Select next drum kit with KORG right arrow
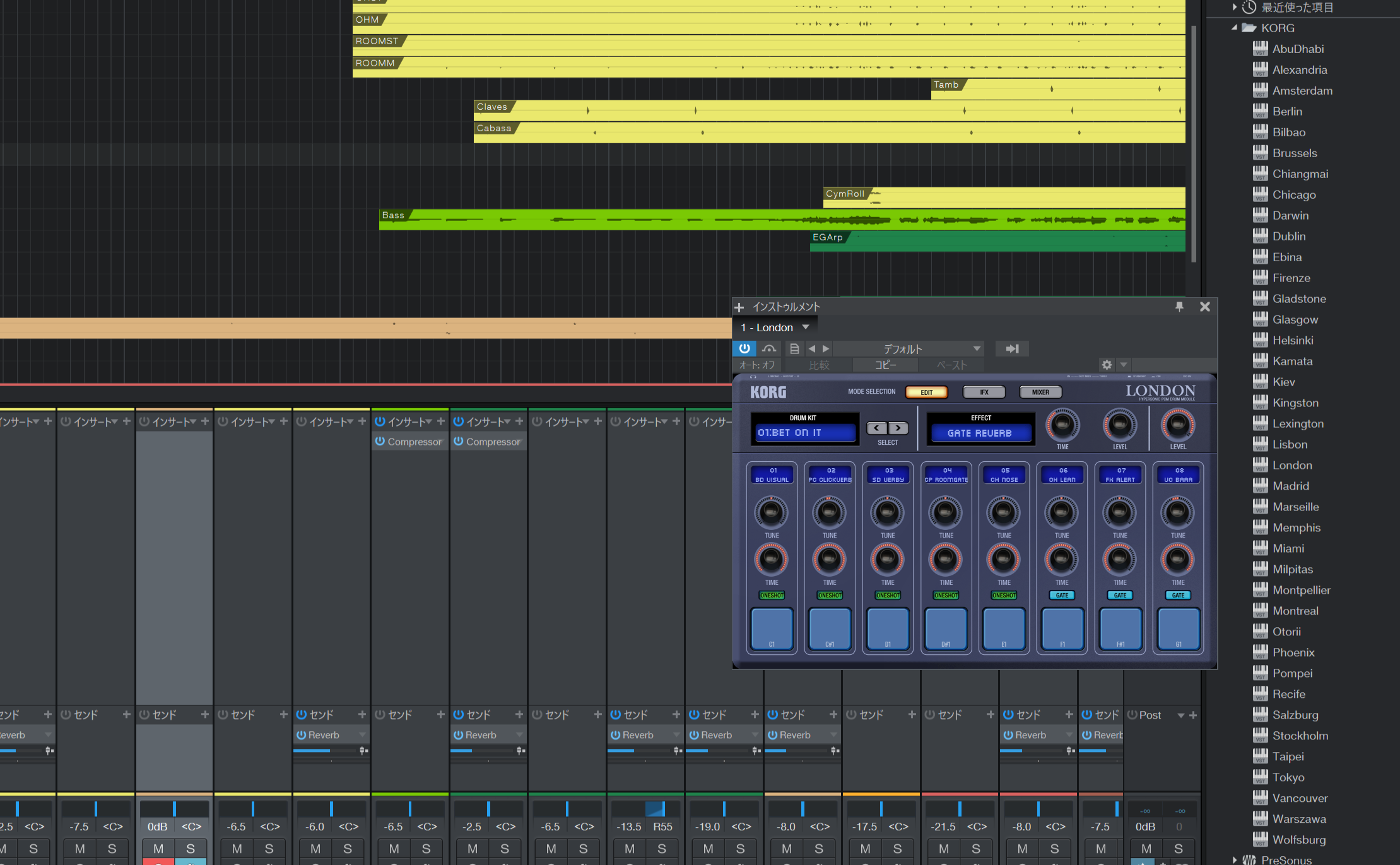 coord(898,428)
